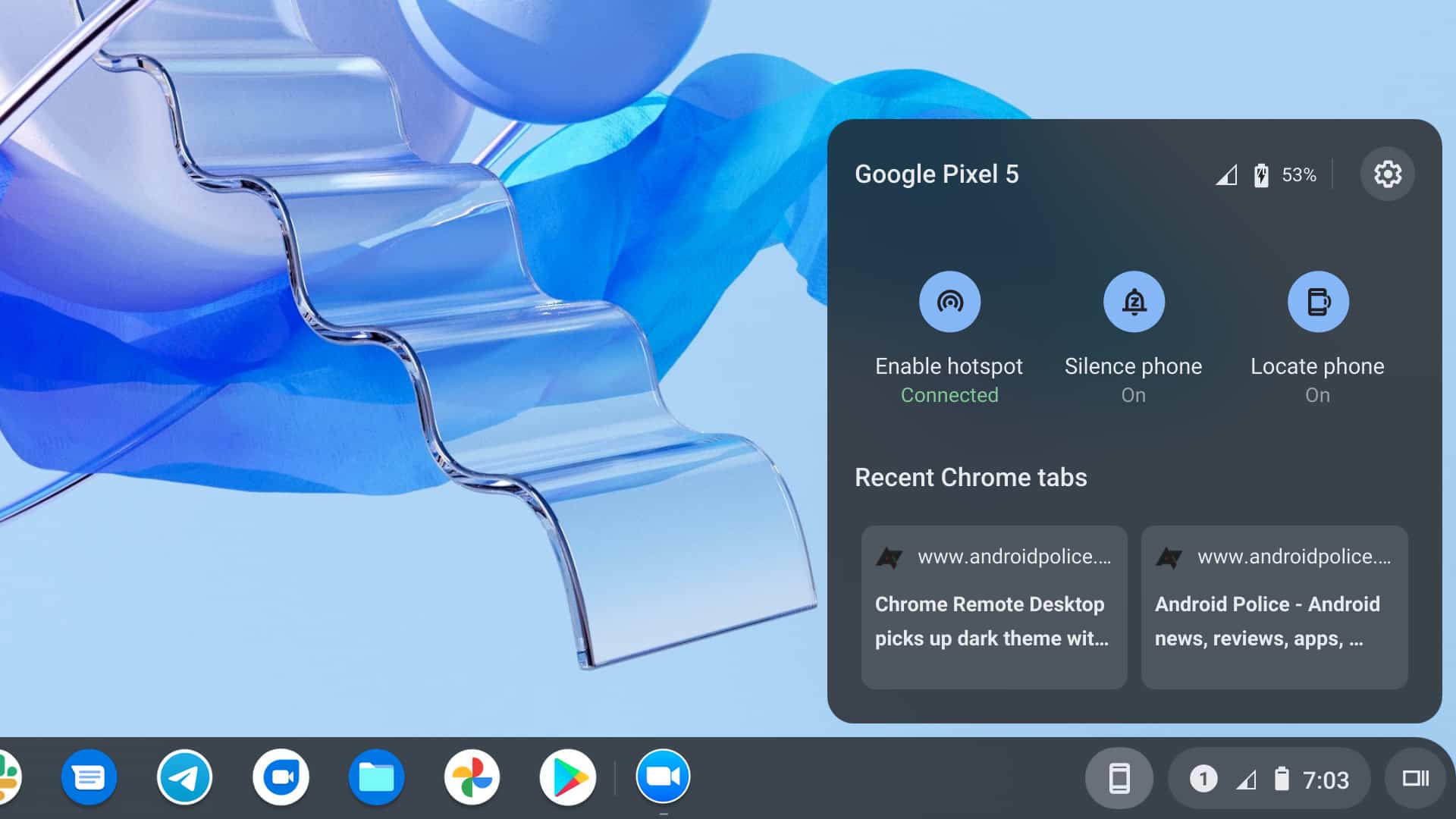Click the Recent Chrome tabs heading

coord(971,477)
